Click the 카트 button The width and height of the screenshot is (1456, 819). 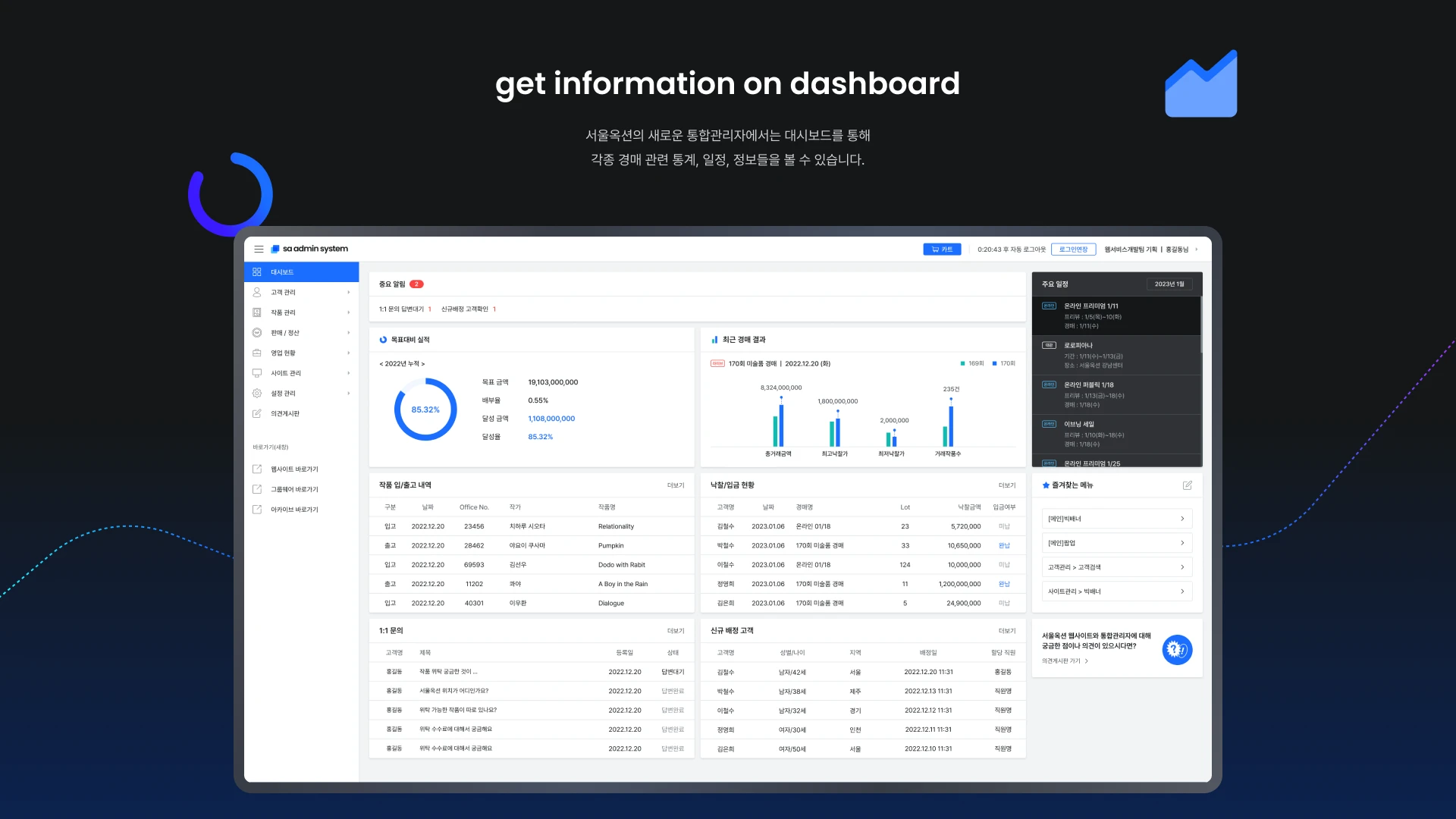pyautogui.click(x=942, y=249)
